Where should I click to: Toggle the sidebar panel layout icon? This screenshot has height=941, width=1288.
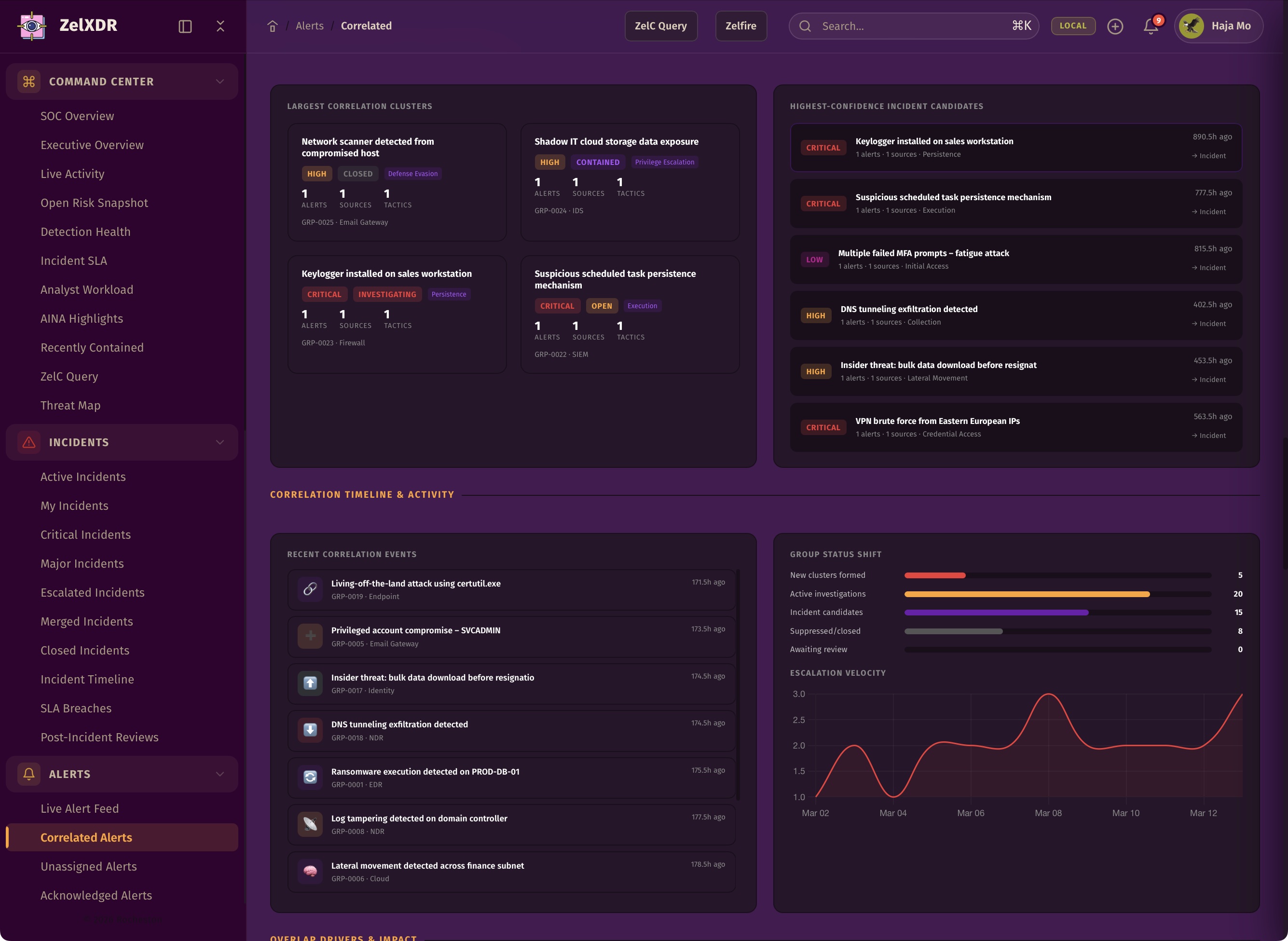(x=185, y=26)
